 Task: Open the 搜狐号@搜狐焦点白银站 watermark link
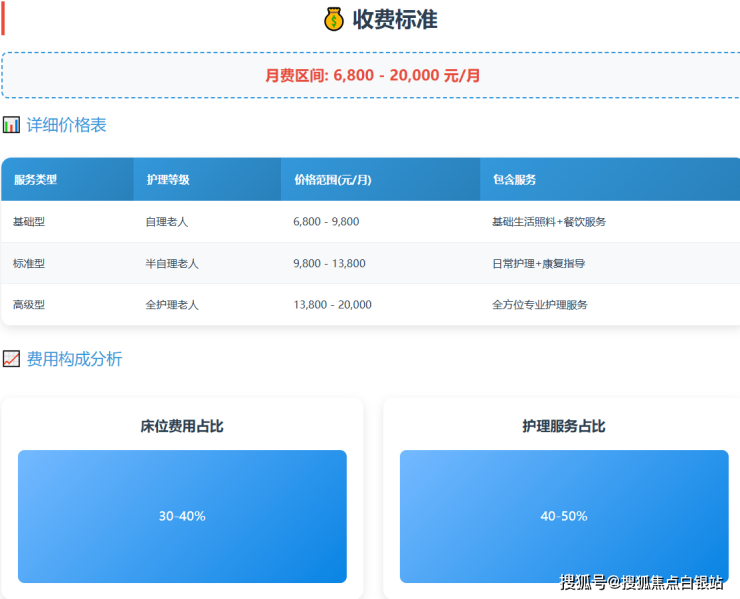(x=641, y=582)
